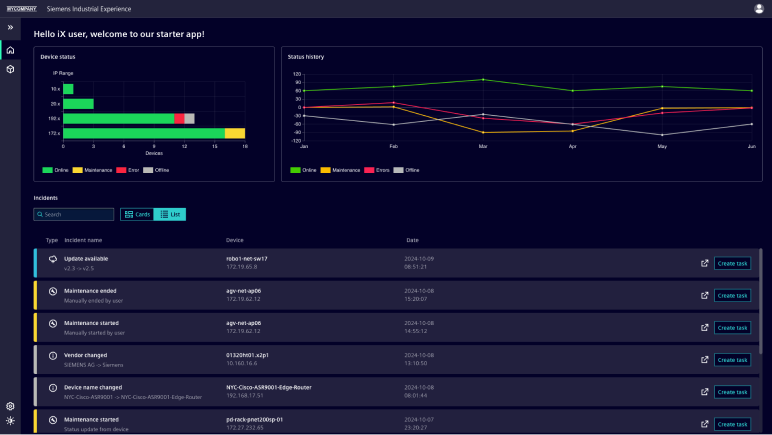This screenshot has height=435, width=772.
Task: Open external link for Maintenance ended incident
Action: click(705, 295)
